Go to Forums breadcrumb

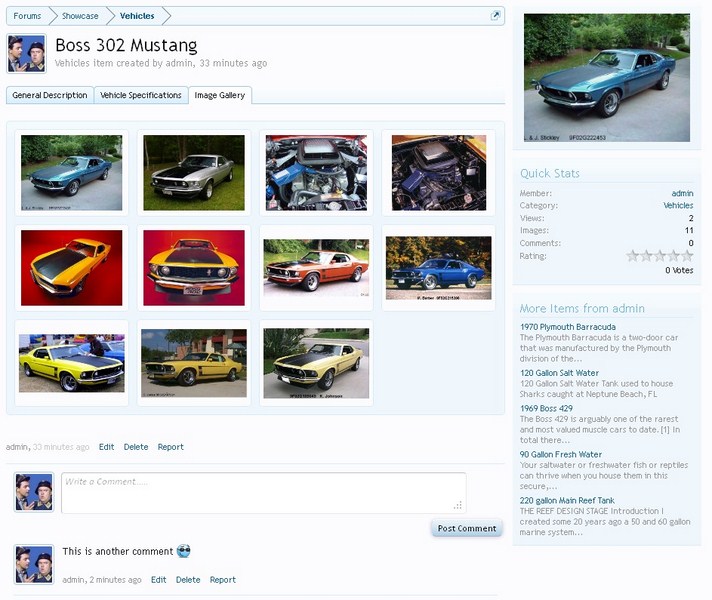[27, 16]
